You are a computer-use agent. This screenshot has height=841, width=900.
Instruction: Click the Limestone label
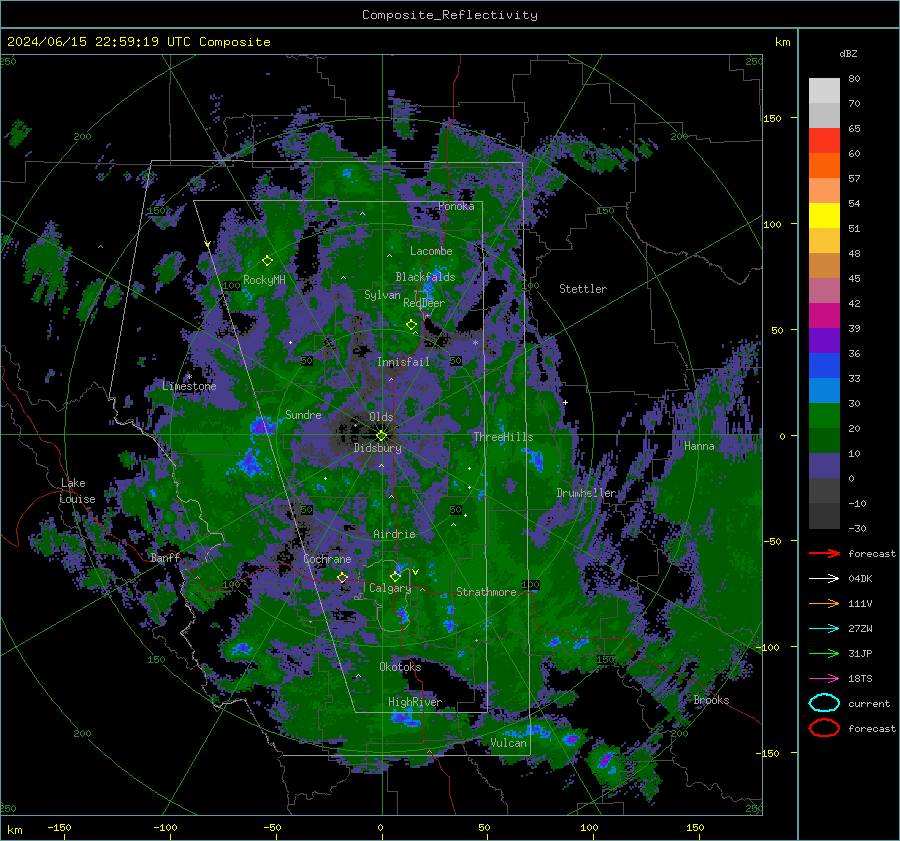point(189,386)
